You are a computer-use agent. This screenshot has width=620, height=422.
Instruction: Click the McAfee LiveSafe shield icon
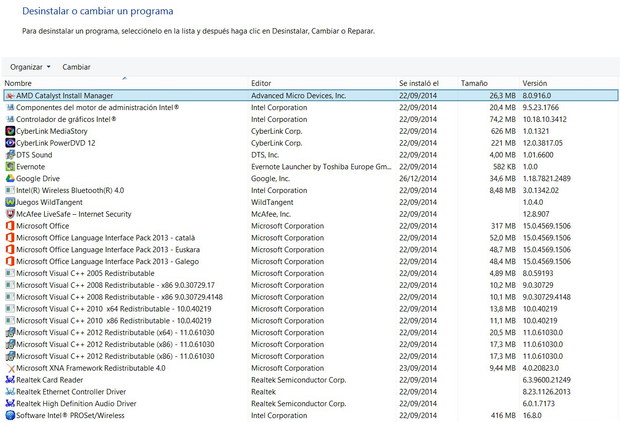(10, 214)
